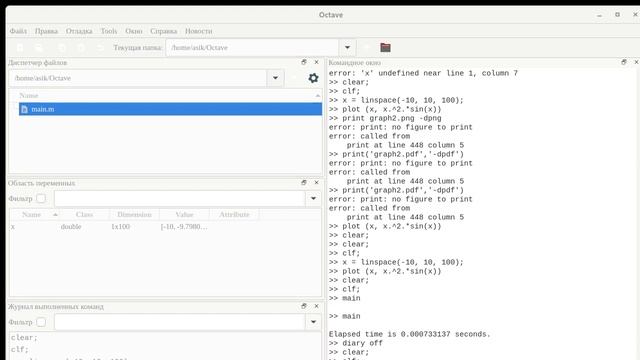
Task: Click the Командное окно panel title
Action: click(x=355, y=62)
